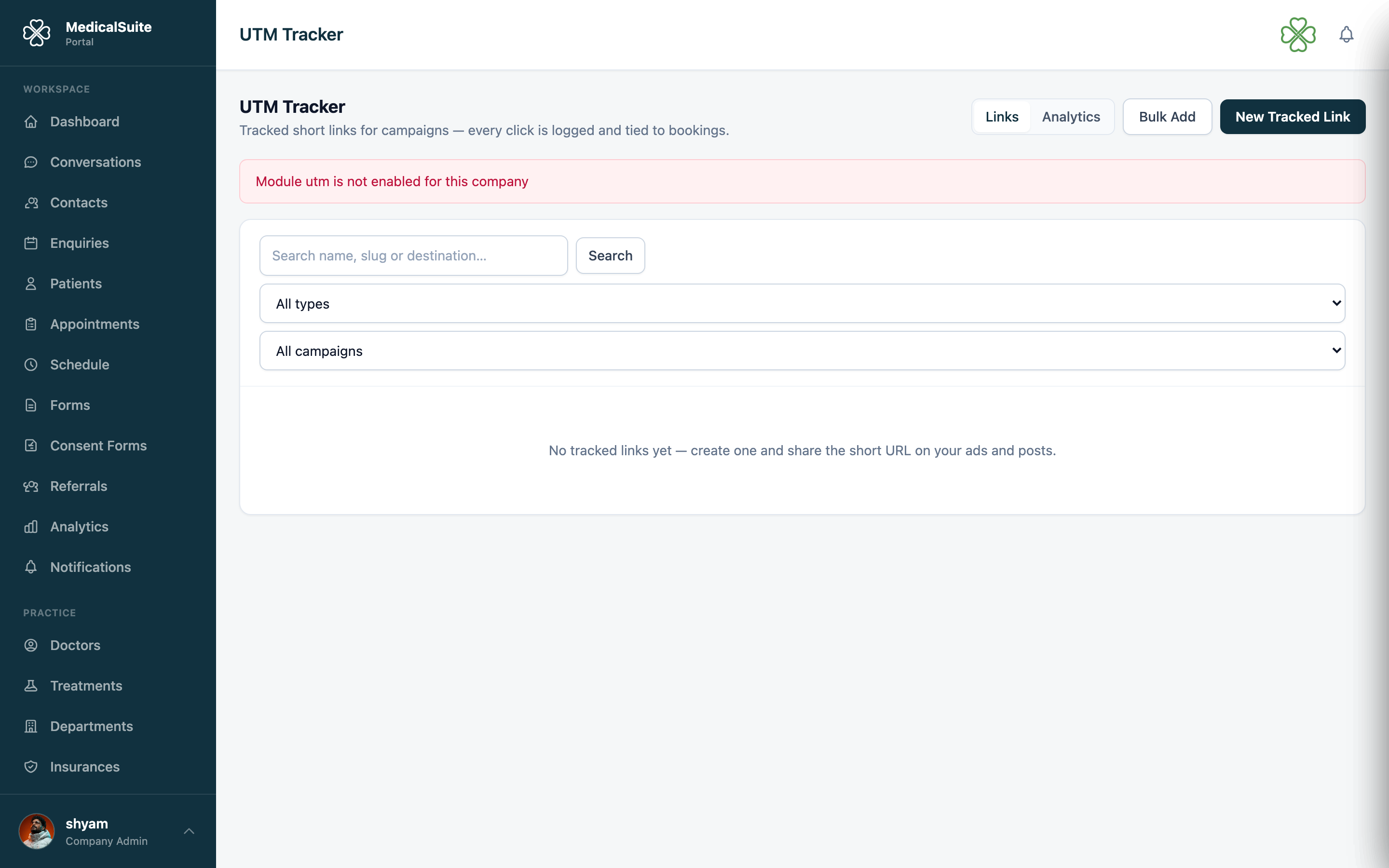Click the Insurances shield icon

pos(31,767)
